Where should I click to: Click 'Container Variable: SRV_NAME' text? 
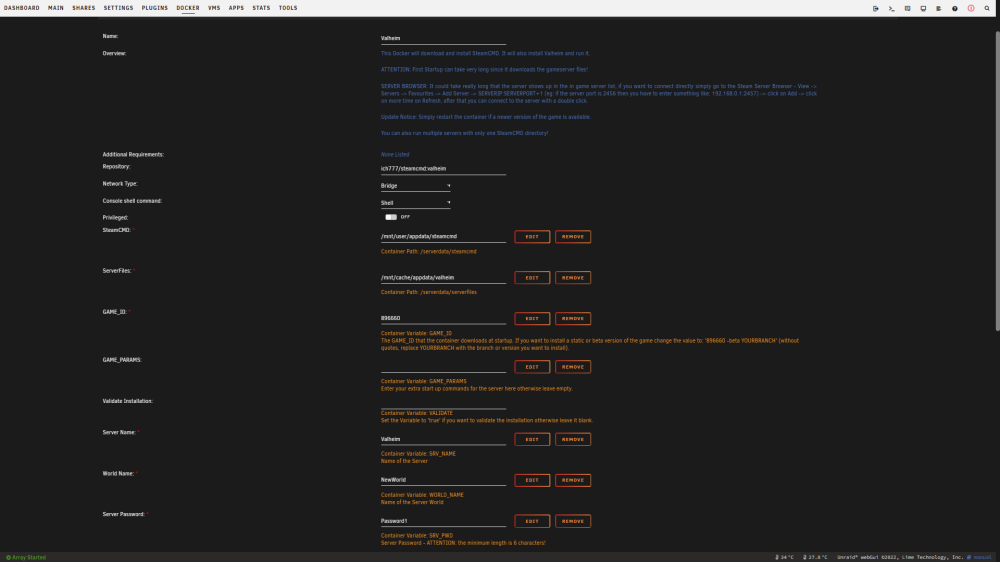pyautogui.click(x=418, y=454)
